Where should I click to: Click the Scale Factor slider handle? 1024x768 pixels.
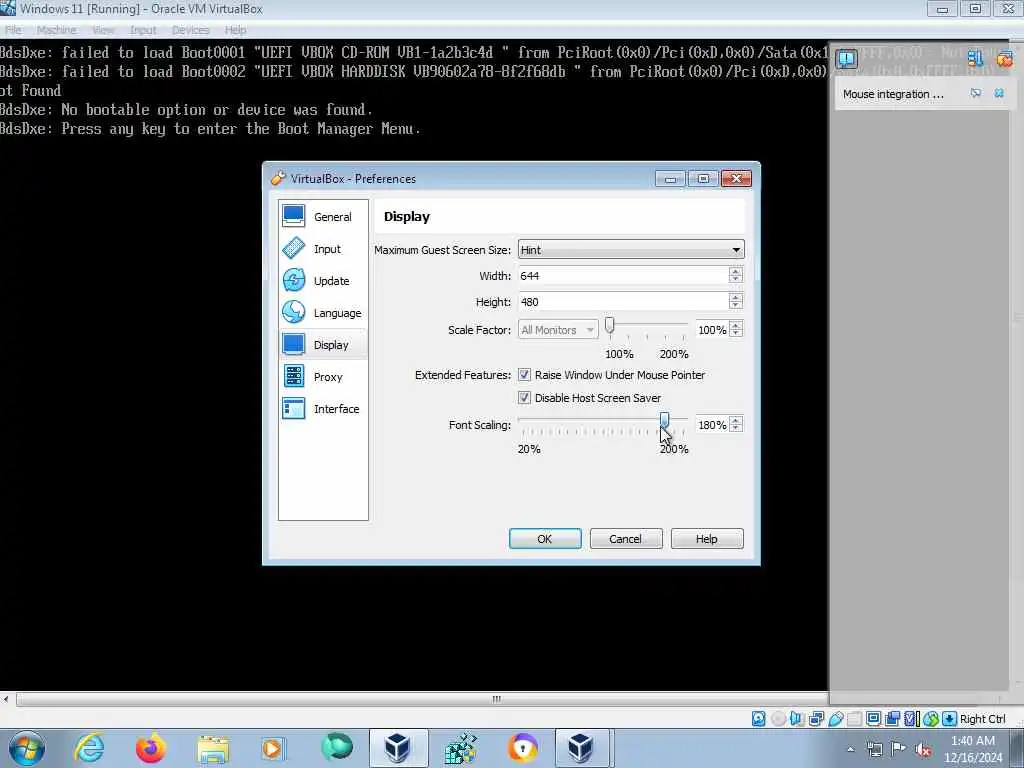coord(609,325)
